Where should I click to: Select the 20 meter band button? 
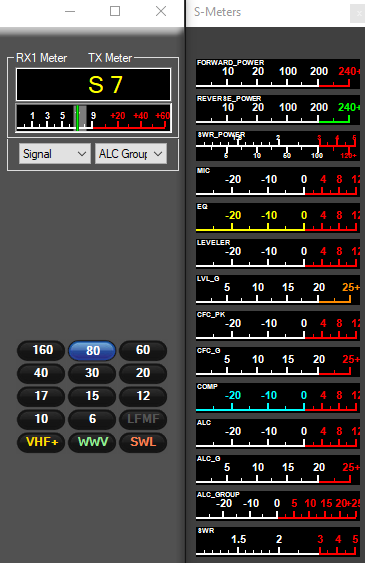click(143, 373)
